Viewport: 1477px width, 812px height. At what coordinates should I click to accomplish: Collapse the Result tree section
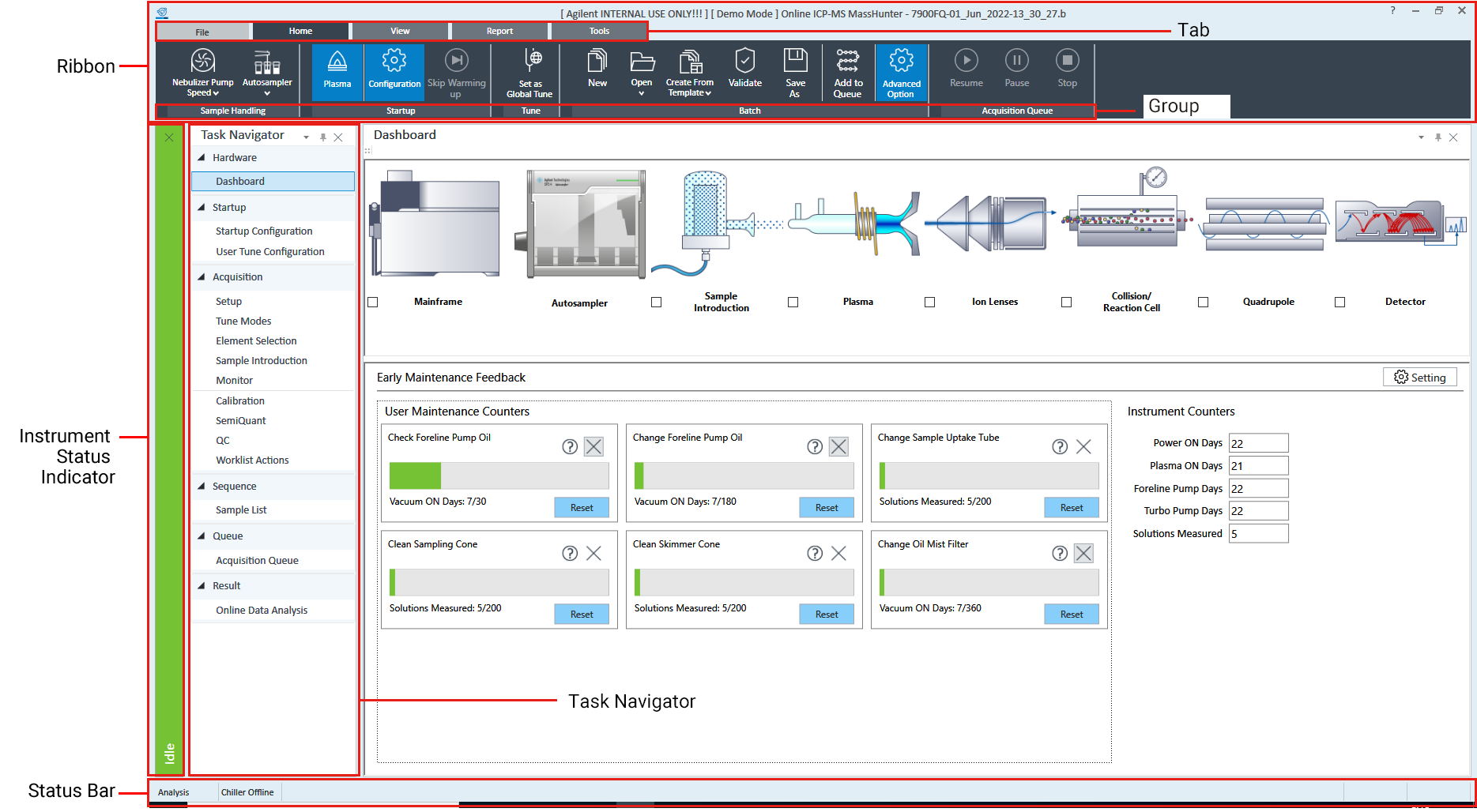click(x=202, y=586)
